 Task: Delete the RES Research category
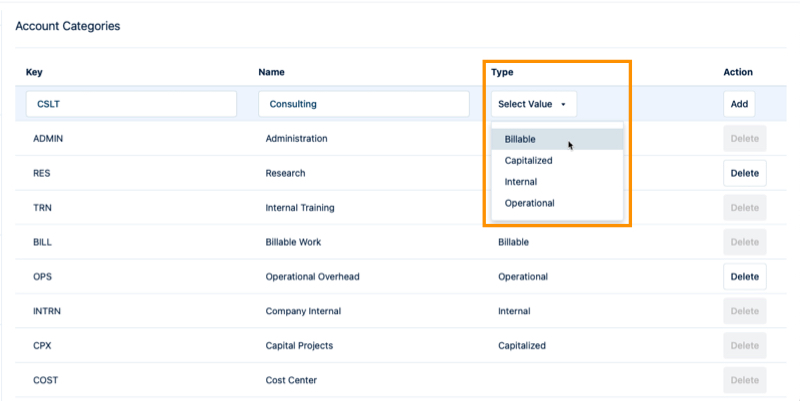coord(744,173)
